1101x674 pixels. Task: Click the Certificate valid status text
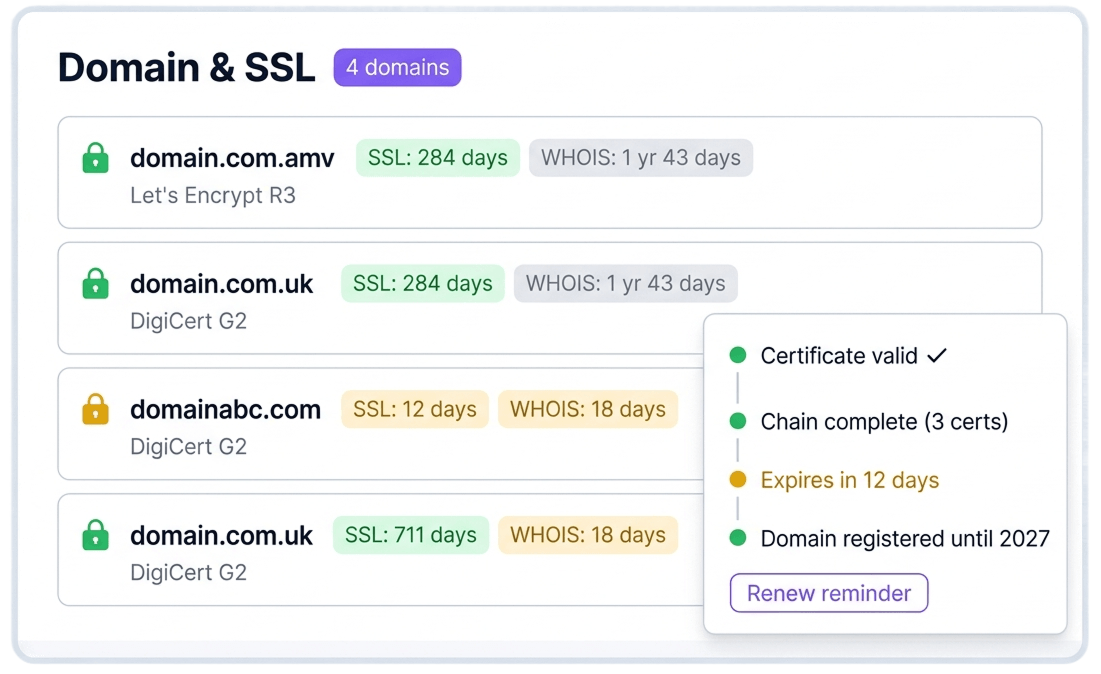pos(839,356)
